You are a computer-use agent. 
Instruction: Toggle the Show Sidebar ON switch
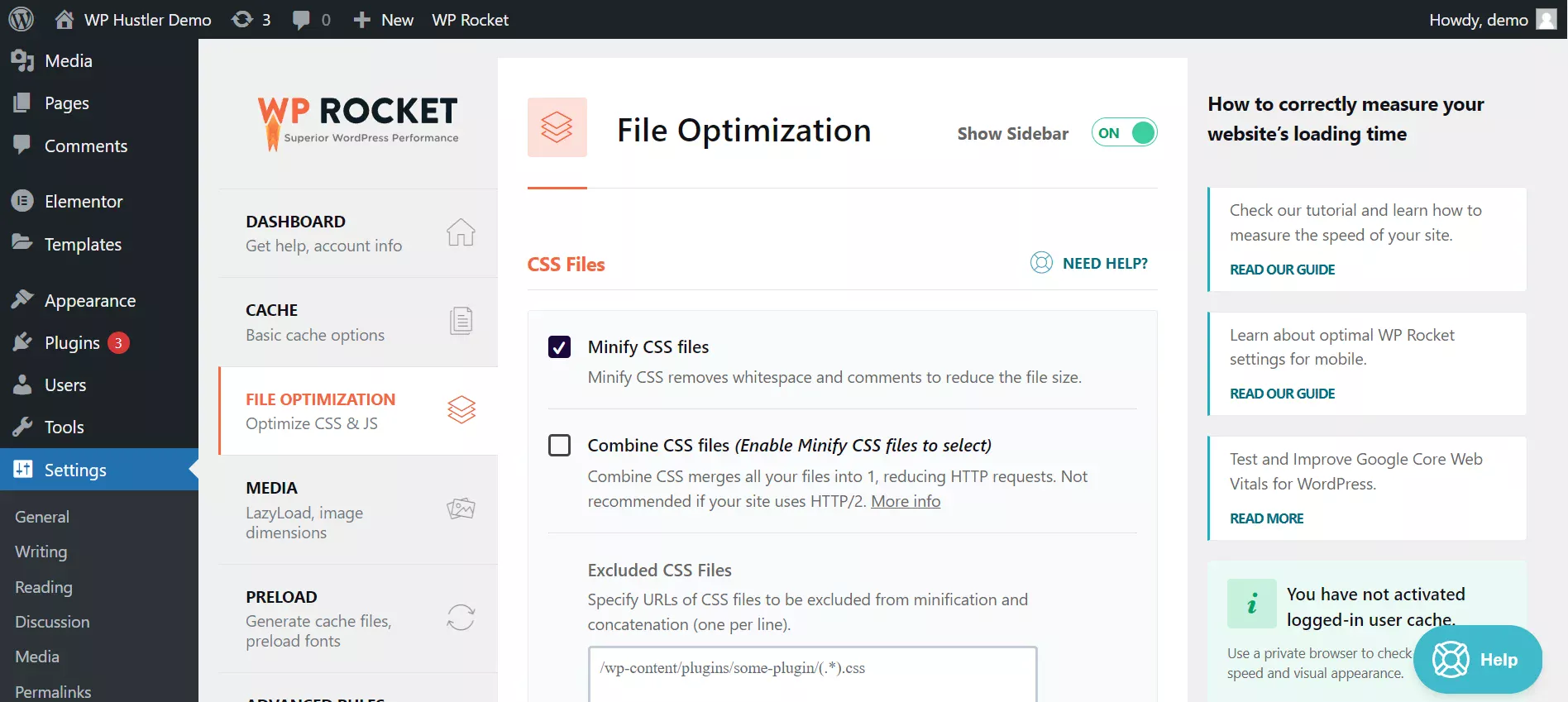tap(1124, 132)
